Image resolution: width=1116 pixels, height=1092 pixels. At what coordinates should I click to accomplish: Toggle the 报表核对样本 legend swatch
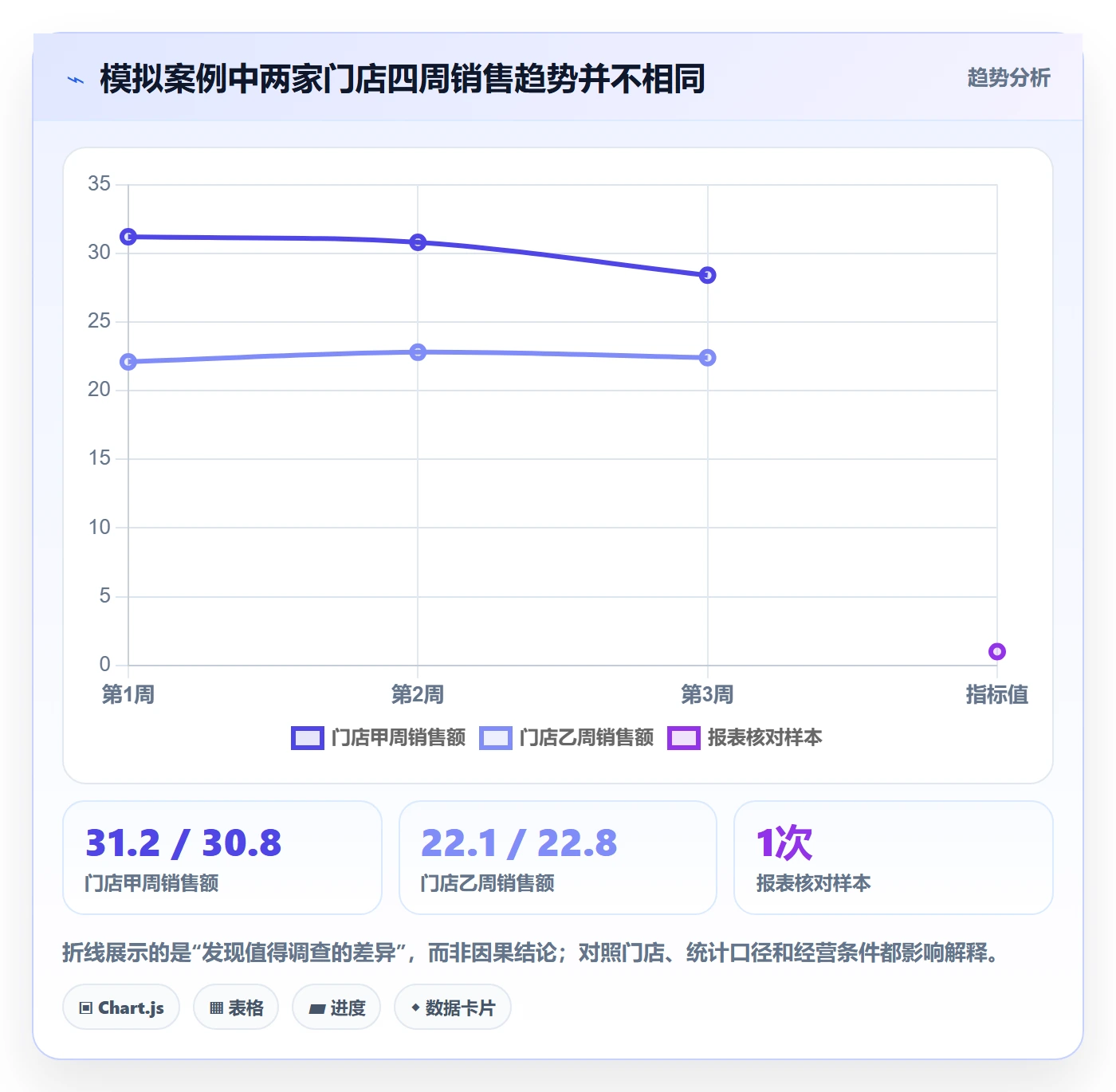683,738
